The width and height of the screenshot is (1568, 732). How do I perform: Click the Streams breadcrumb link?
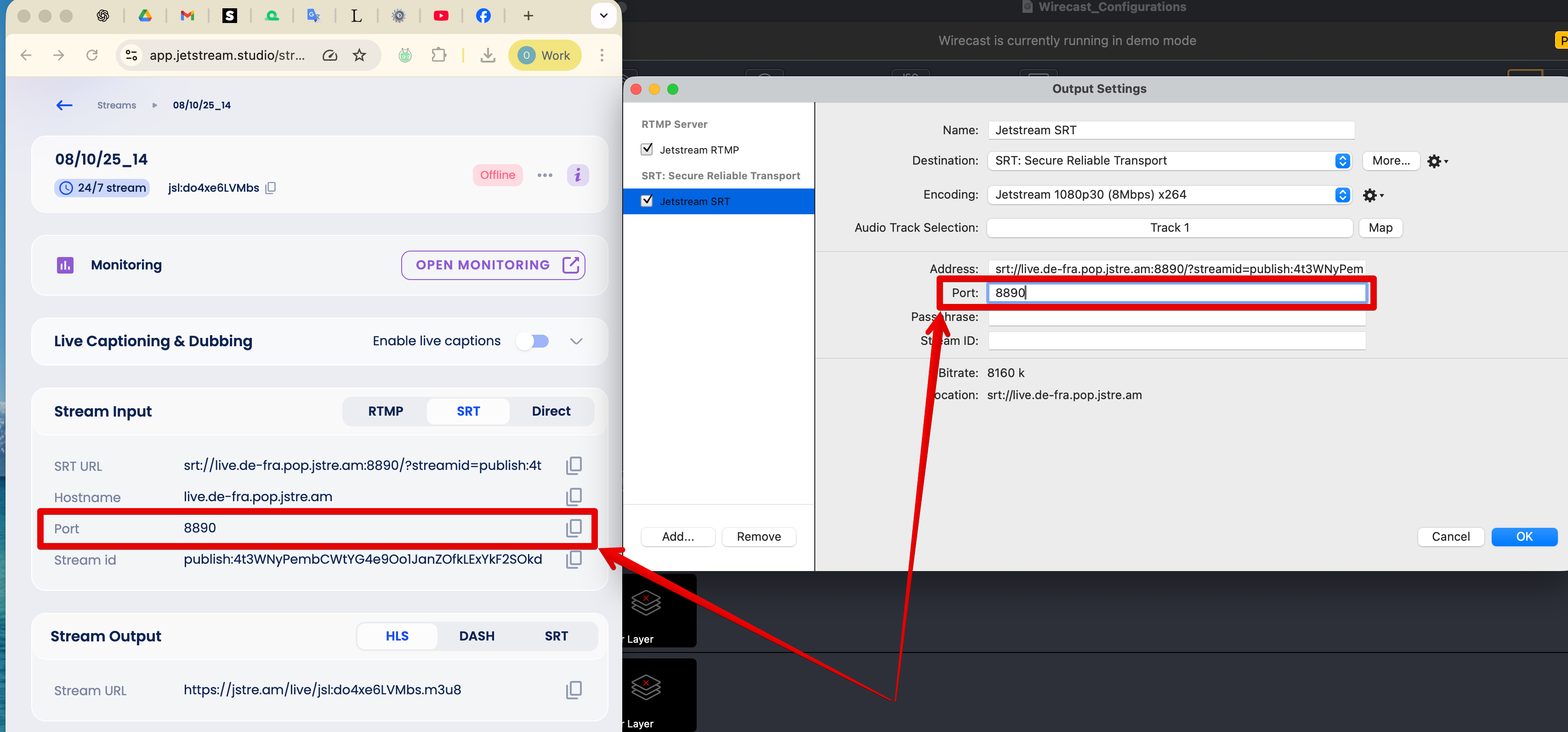pos(117,105)
